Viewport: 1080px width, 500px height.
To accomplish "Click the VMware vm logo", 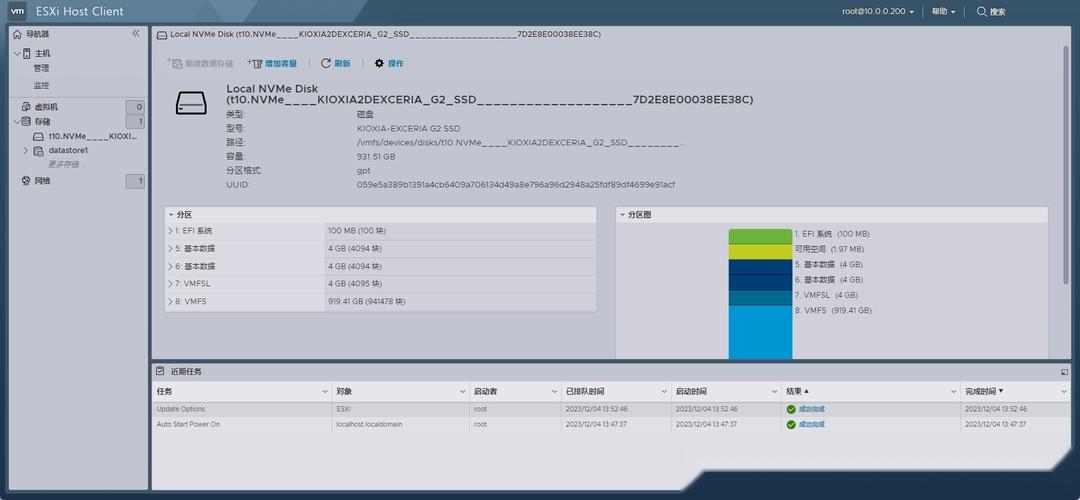I will point(18,11).
